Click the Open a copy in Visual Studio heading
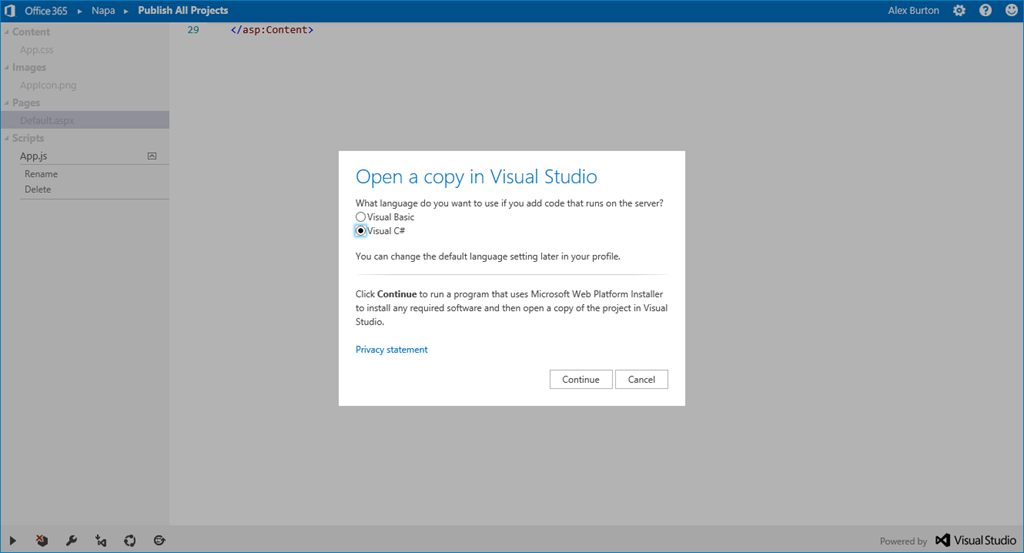 (476, 176)
